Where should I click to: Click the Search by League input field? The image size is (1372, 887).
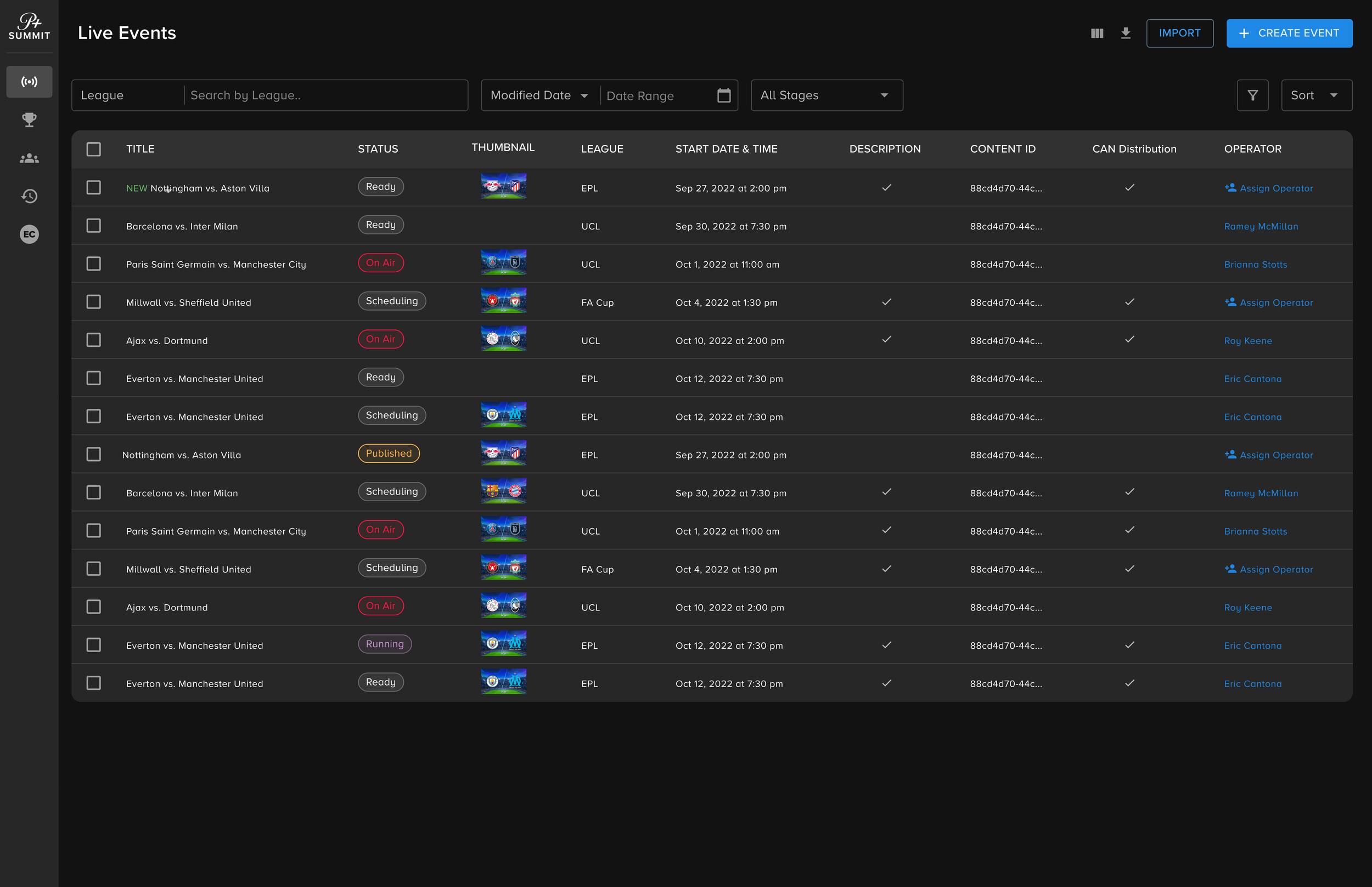[x=325, y=96]
